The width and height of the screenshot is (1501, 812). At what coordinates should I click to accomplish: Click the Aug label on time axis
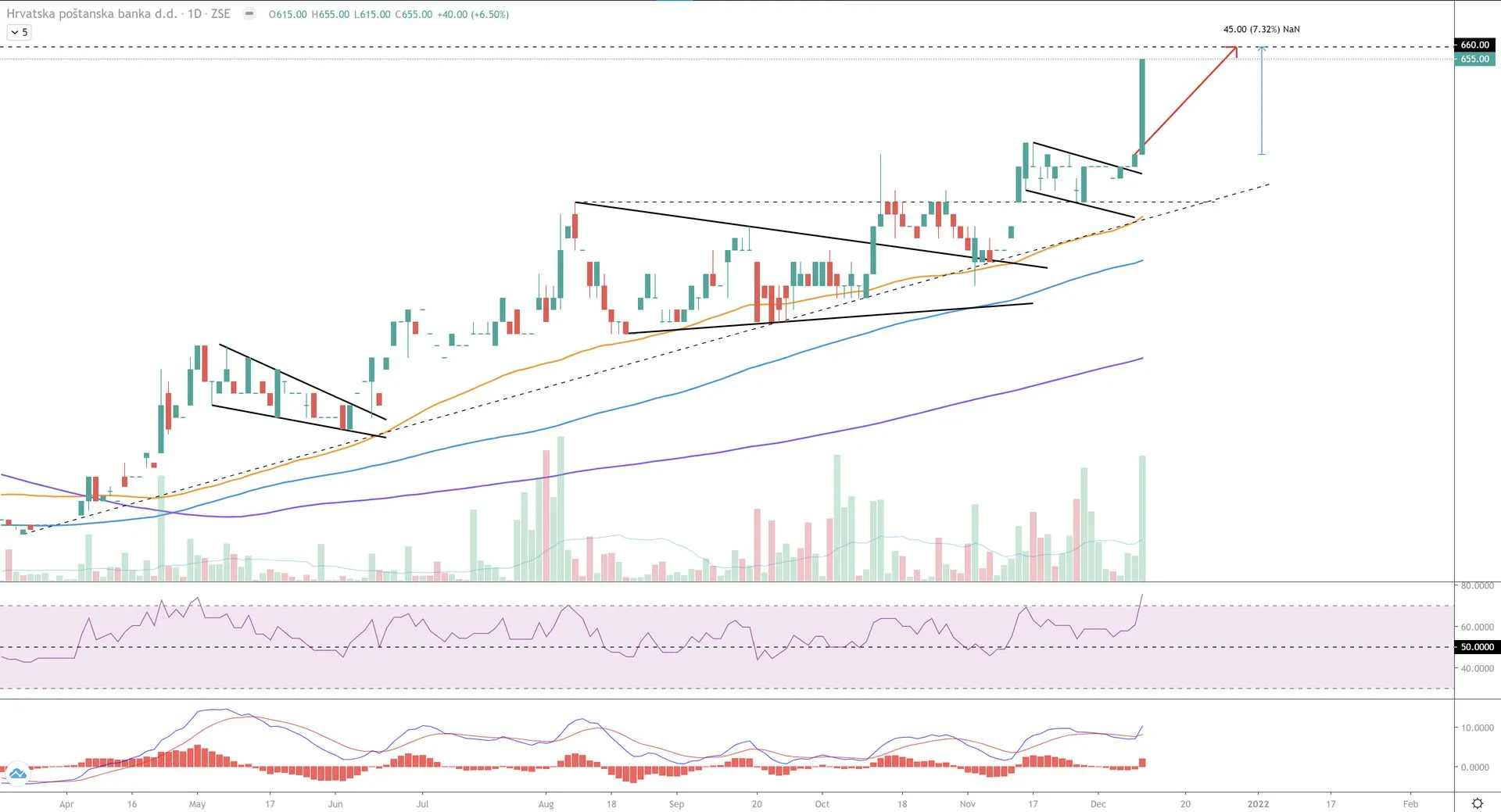(546, 803)
